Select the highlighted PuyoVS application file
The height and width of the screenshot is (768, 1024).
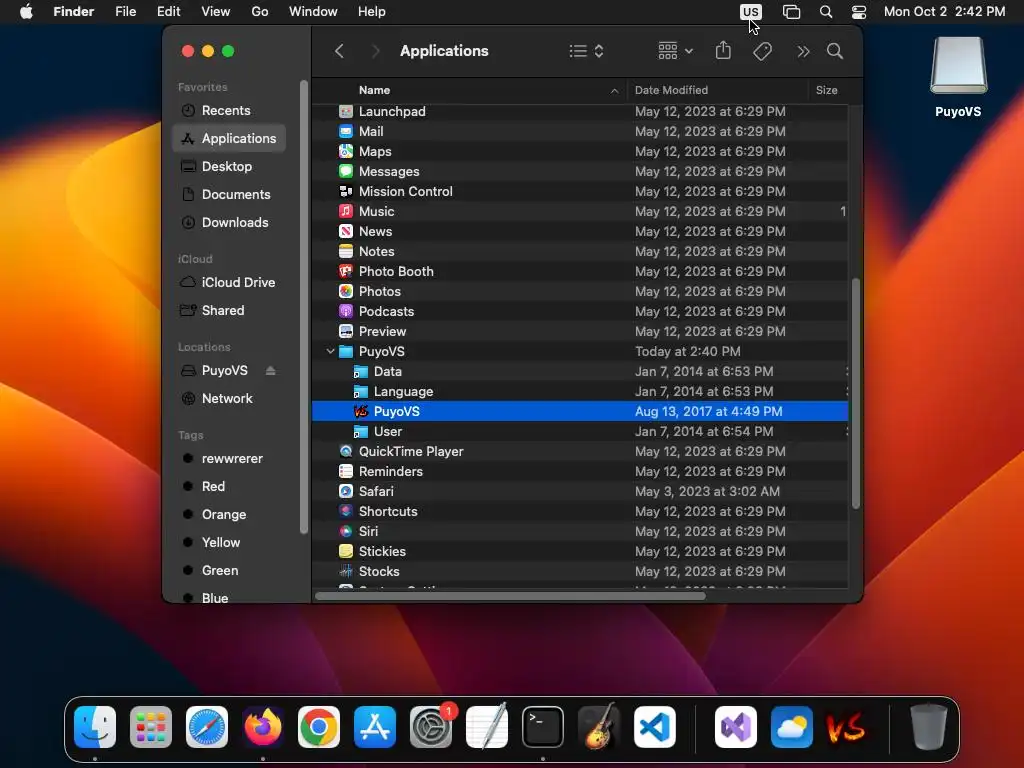580,411
